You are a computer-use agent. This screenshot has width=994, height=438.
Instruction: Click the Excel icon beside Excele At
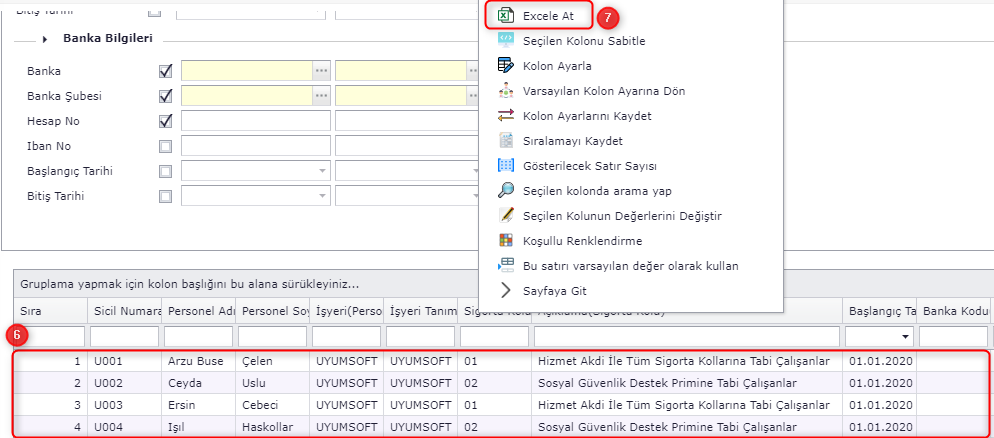coord(506,16)
